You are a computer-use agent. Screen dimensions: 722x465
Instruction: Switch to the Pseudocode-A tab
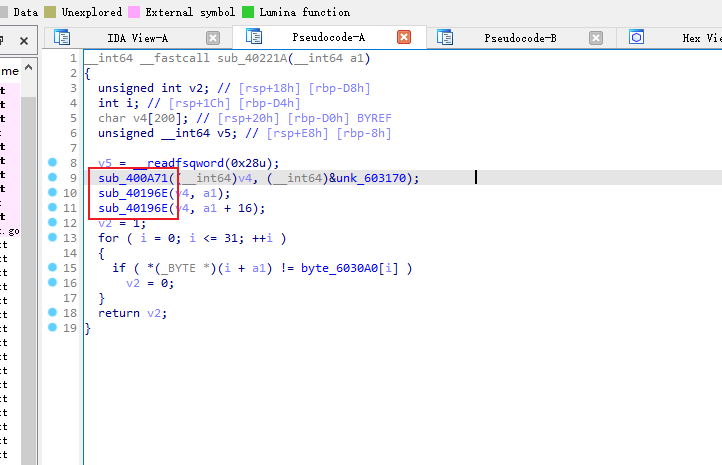pyautogui.click(x=328, y=37)
